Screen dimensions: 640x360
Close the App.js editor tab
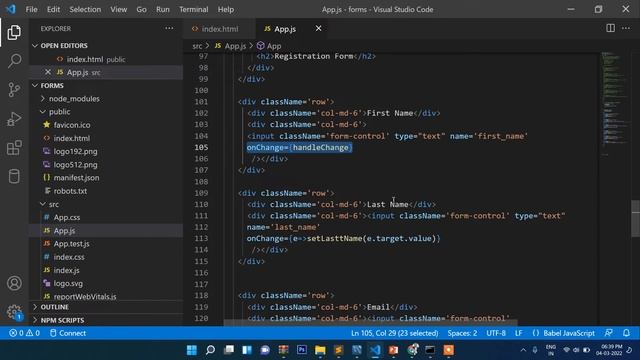(x=318, y=28)
